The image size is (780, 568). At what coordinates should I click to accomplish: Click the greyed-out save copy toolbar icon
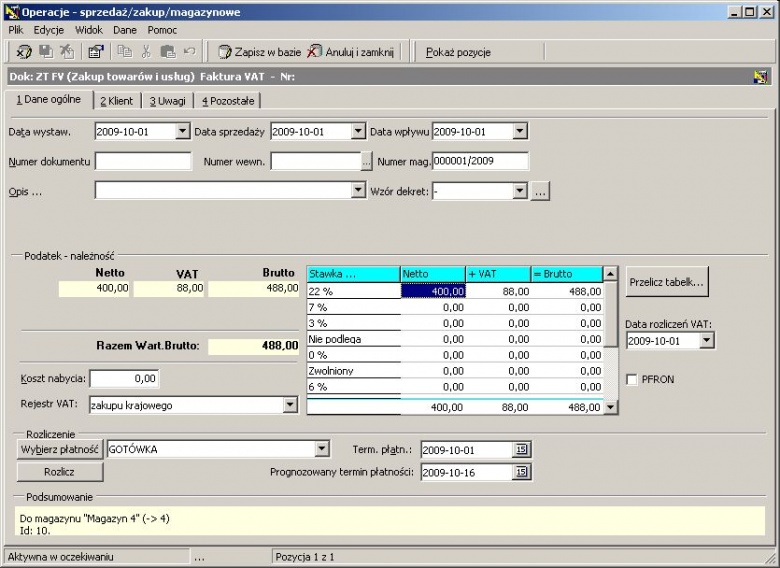tap(46, 51)
